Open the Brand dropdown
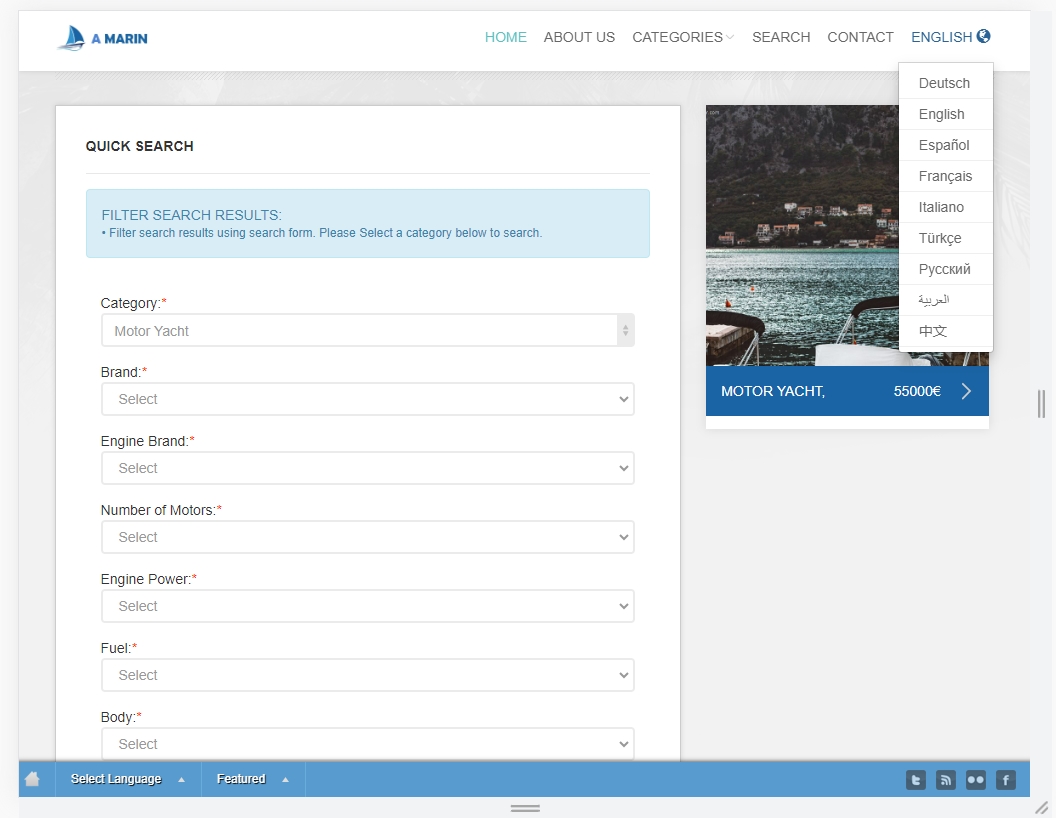 click(368, 399)
